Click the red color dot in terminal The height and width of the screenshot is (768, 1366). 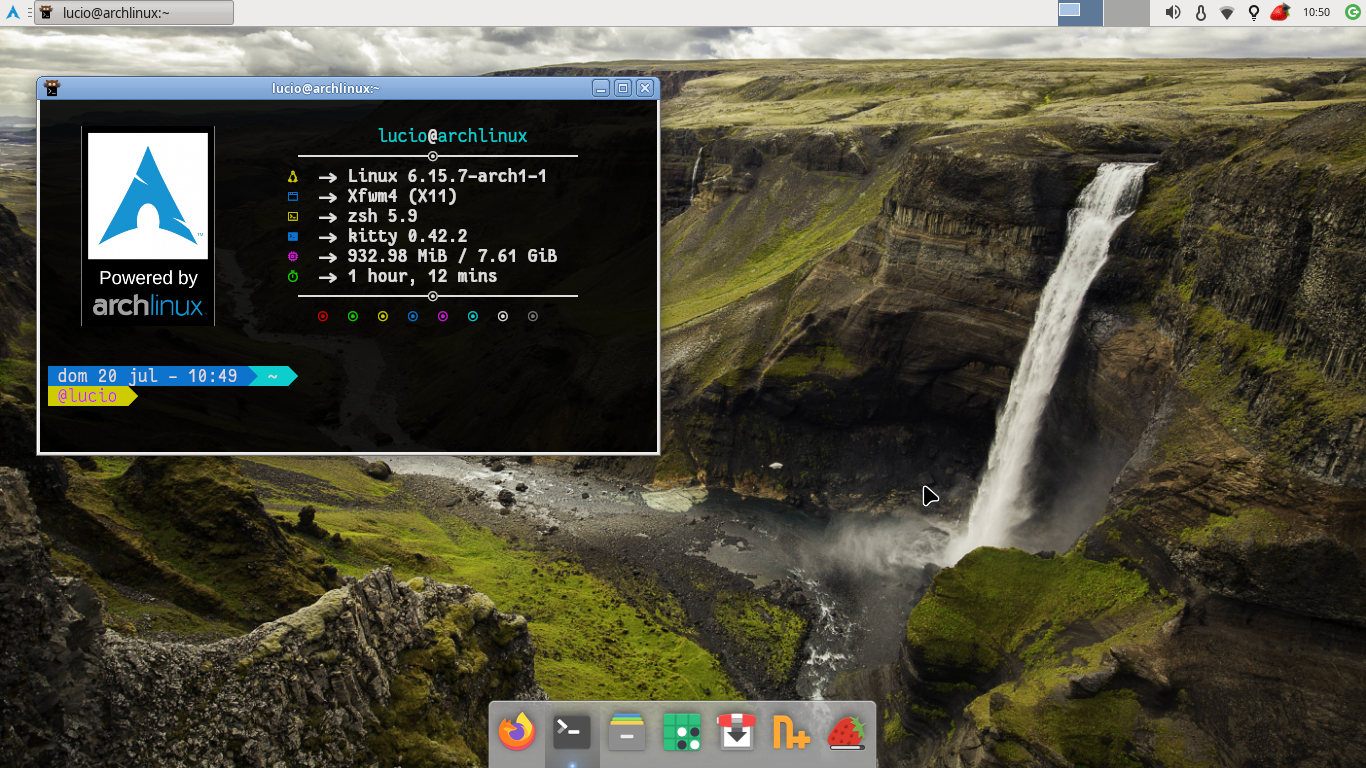(x=323, y=316)
